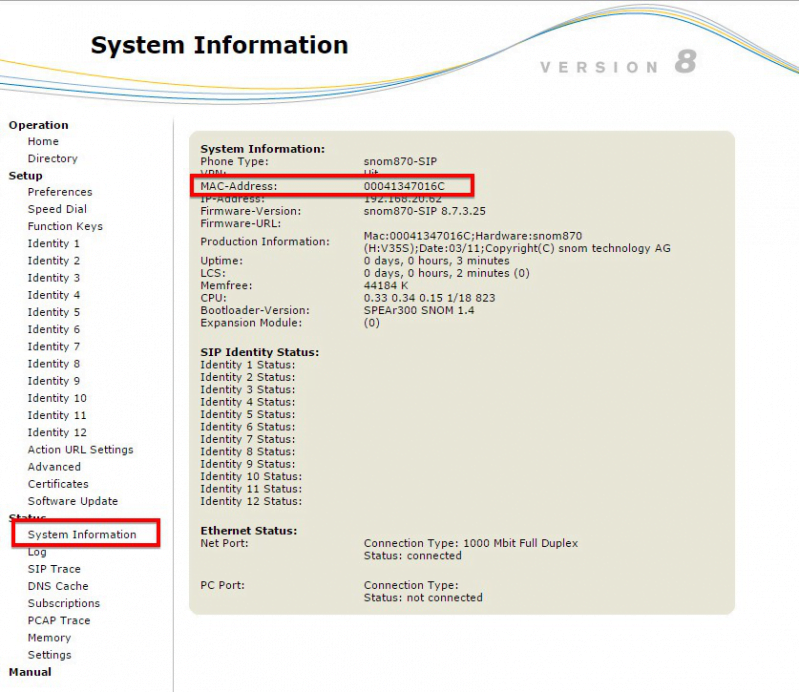Click System Information in Status menu
800x692 pixels.
point(82,534)
